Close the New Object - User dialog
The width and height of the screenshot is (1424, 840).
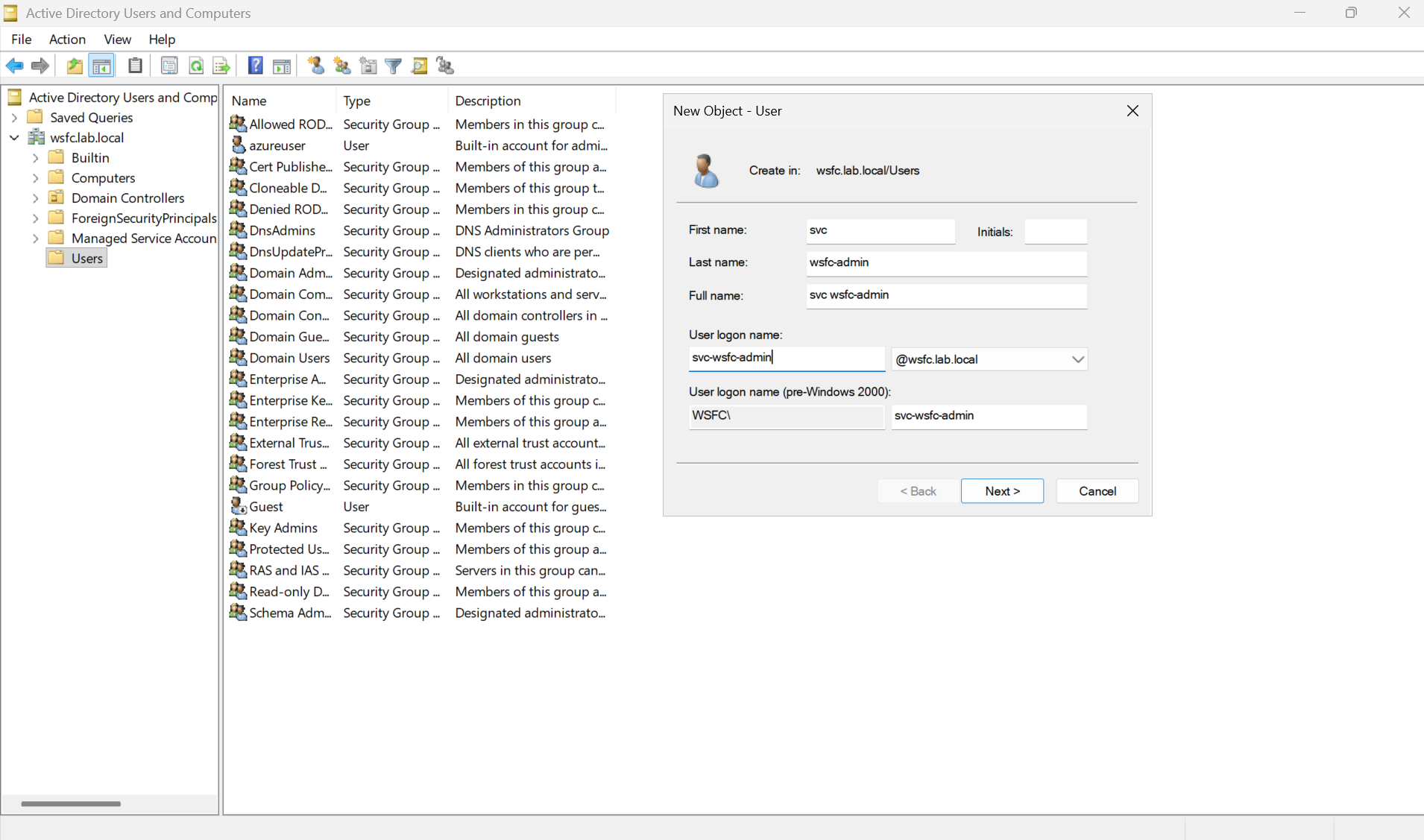click(x=1132, y=111)
